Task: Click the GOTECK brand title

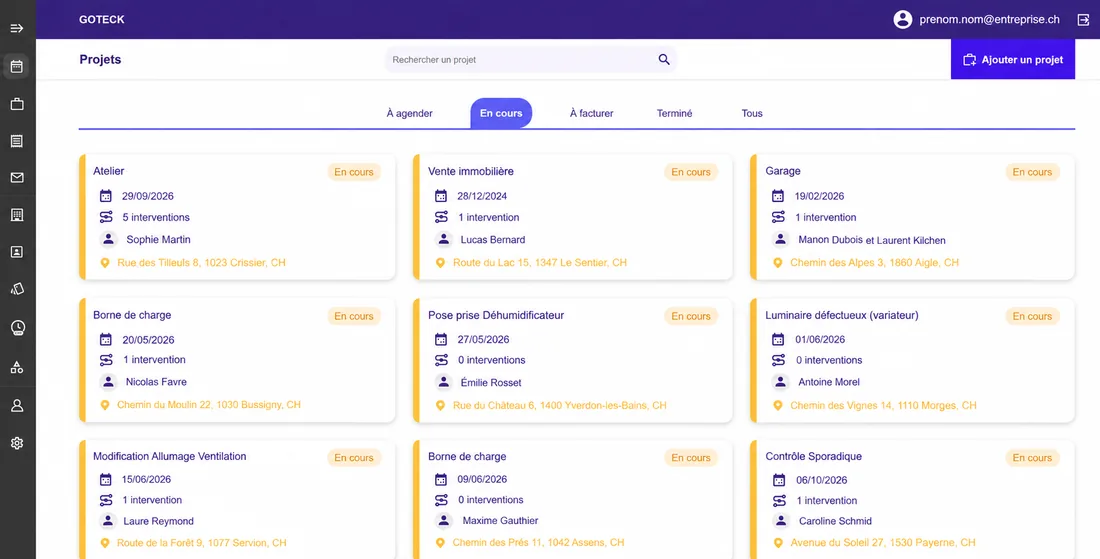Action: (102, 20)
